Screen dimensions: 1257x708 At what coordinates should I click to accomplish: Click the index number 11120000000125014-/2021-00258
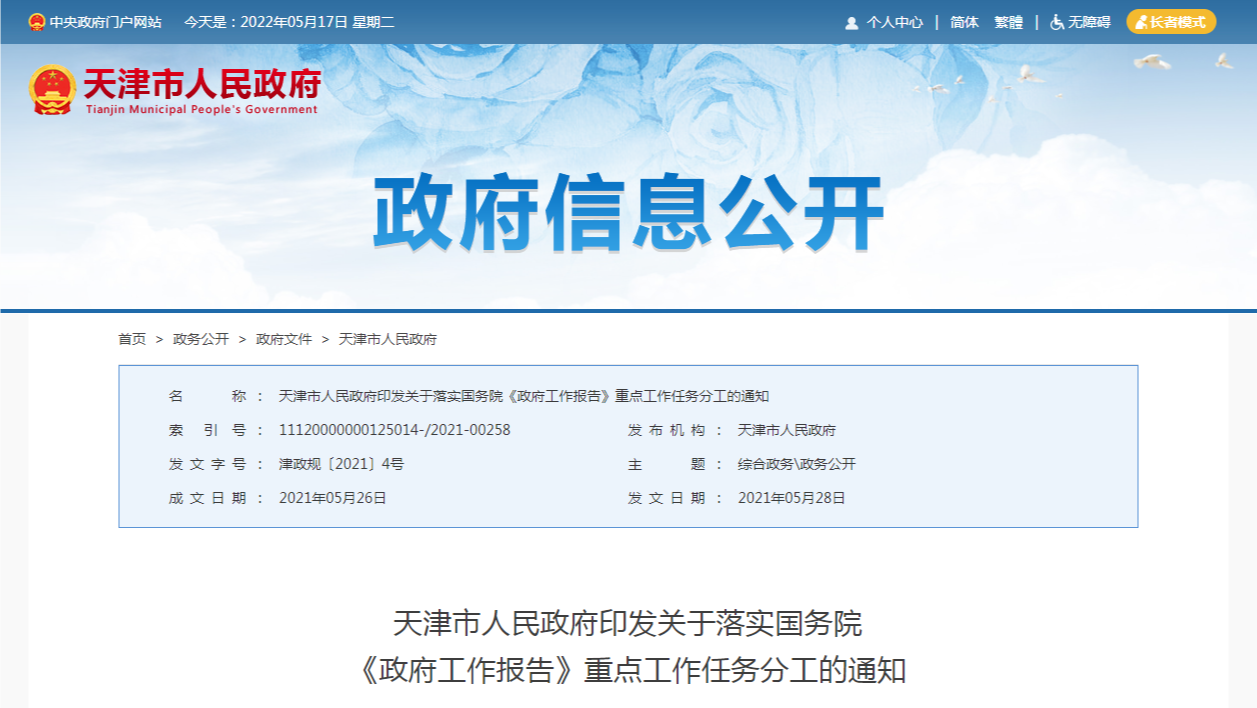[394, 430]
